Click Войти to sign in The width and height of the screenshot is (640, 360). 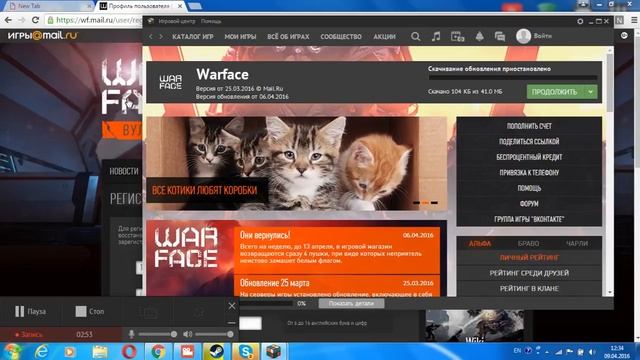pos(543,36)
